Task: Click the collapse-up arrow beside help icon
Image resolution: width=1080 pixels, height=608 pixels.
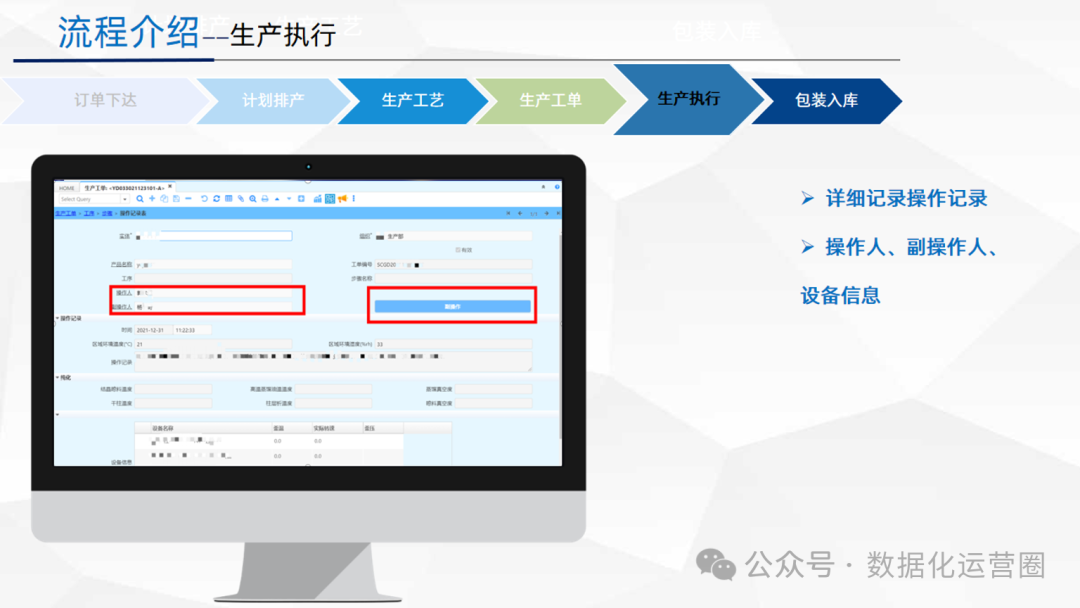Action: [x=543, y=187]
